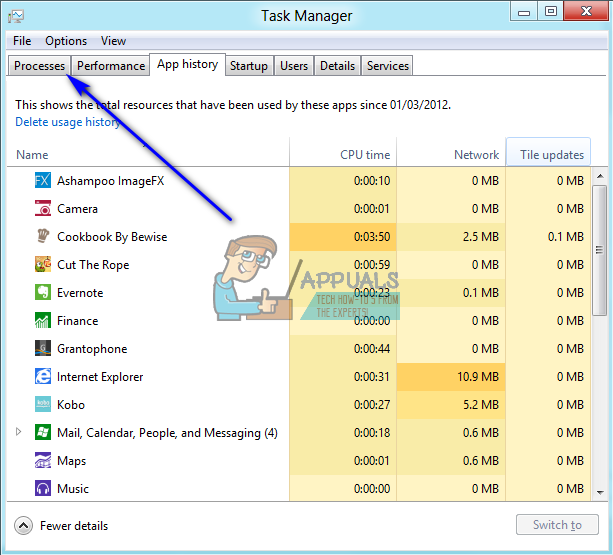The image size is (613, 555).
Task: Click the Cut The Rope app icon
Action: pyautogui.click(x=43, y=264)
